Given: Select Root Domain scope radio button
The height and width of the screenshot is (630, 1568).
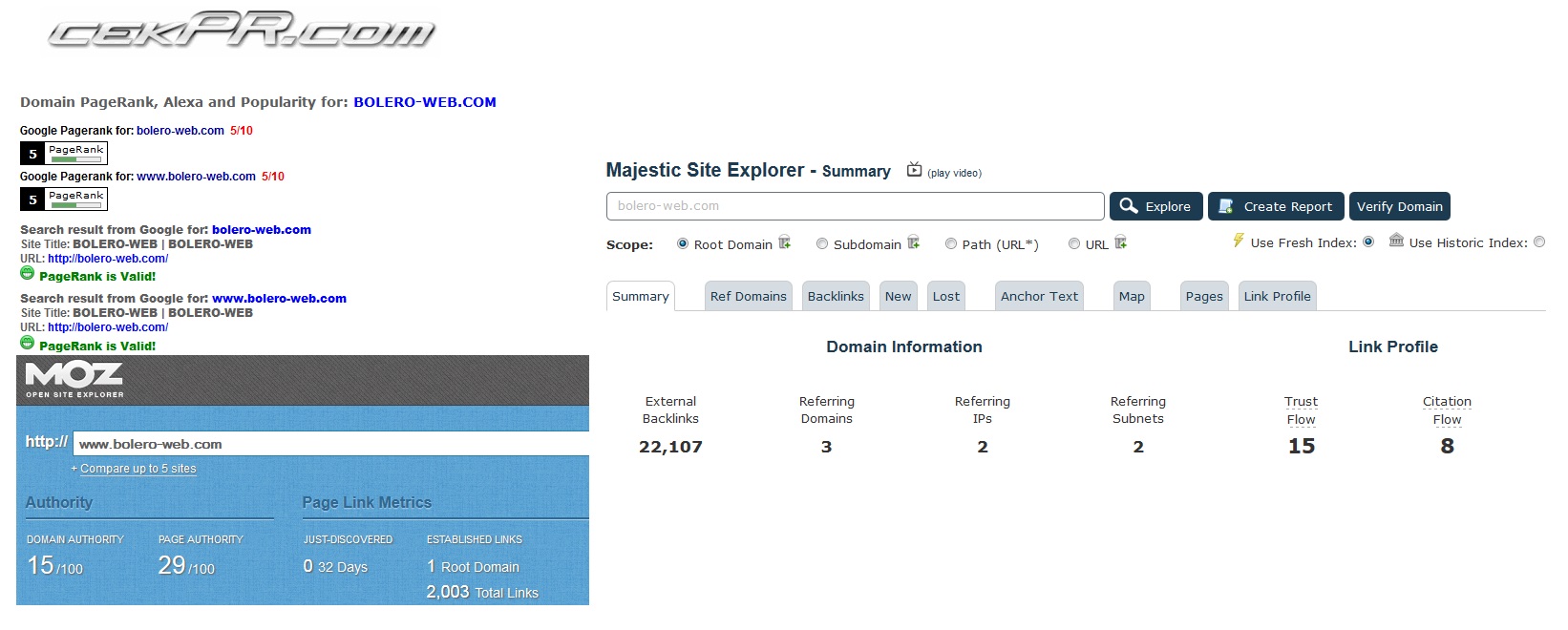Looking at the screenshot, I should pos(683,243).
